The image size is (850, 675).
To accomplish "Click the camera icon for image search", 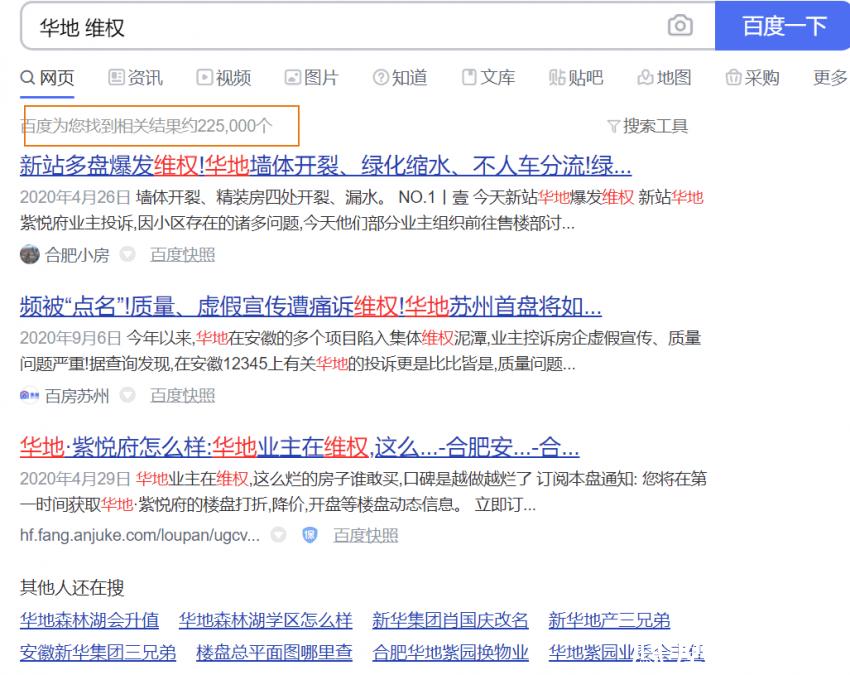I will pos(682,27).
